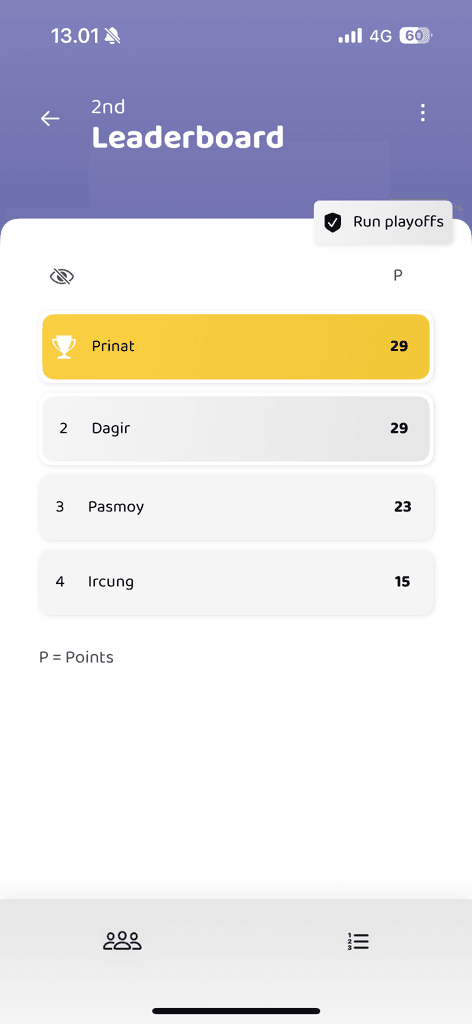The width and height of the screenshot is (472, 1024).
Task: Tap the Pasmoy player entry
Action: pyautogui.click(x=236, y=507)
